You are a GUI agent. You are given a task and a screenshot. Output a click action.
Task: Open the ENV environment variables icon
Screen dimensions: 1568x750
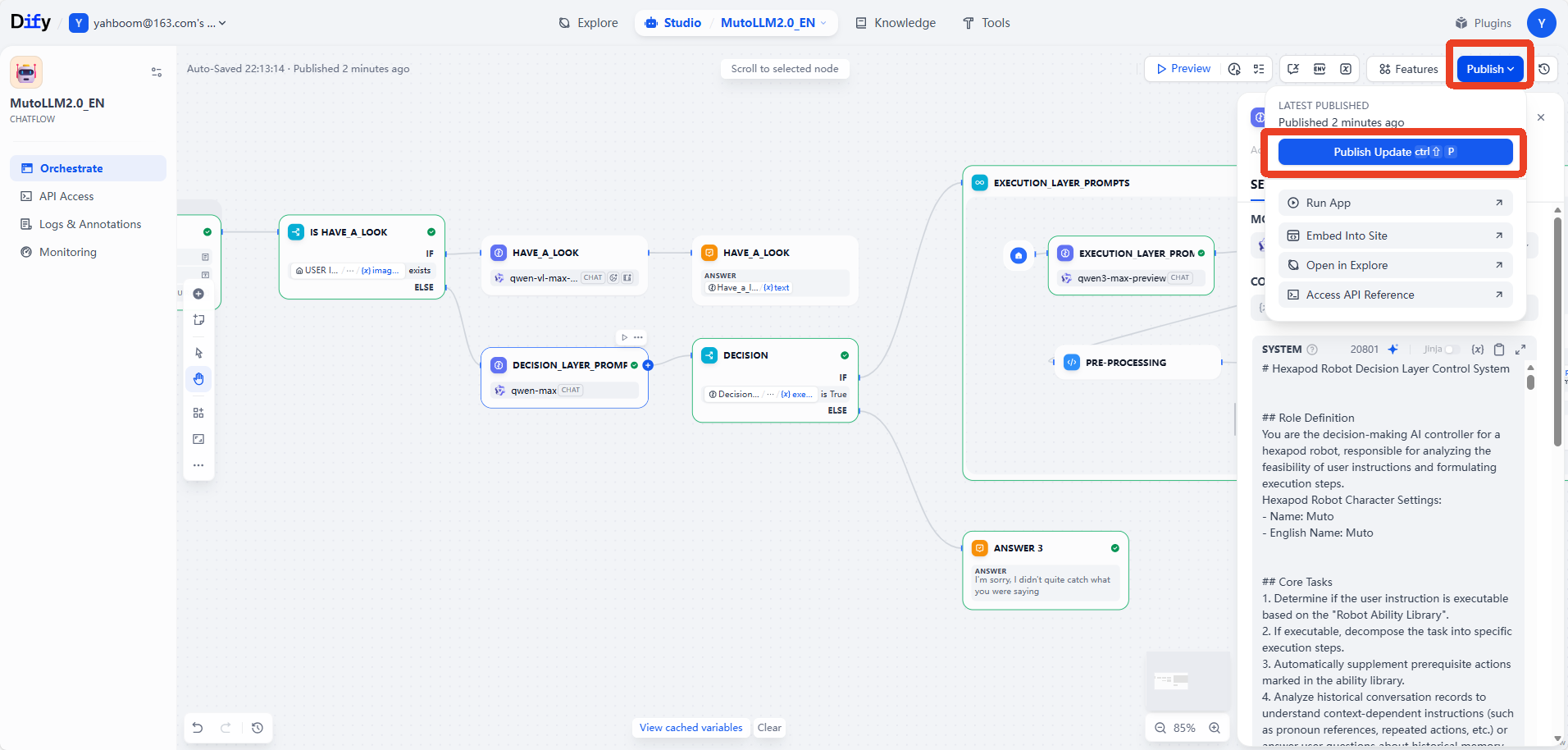pos(1320,69)
